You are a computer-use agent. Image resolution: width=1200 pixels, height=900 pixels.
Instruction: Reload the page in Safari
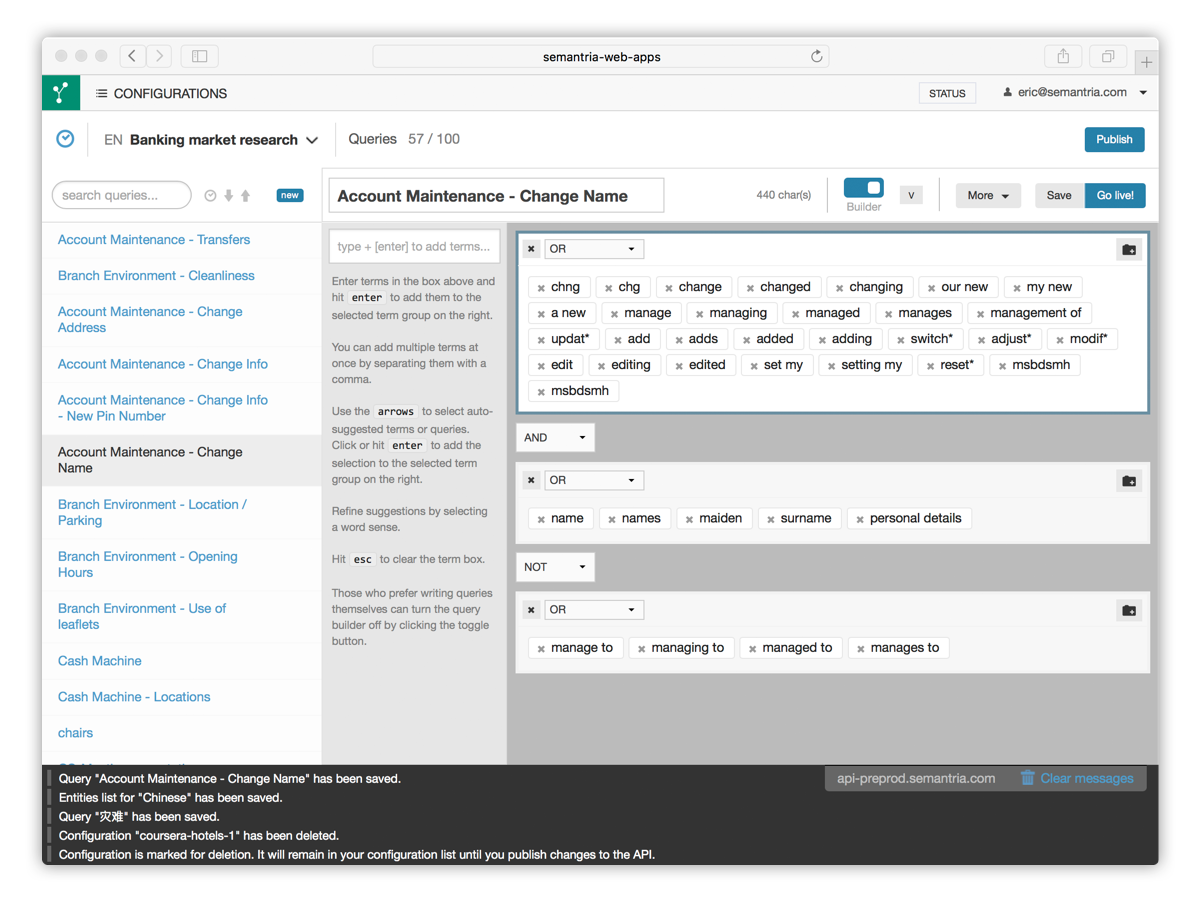(x=817, y=56)
